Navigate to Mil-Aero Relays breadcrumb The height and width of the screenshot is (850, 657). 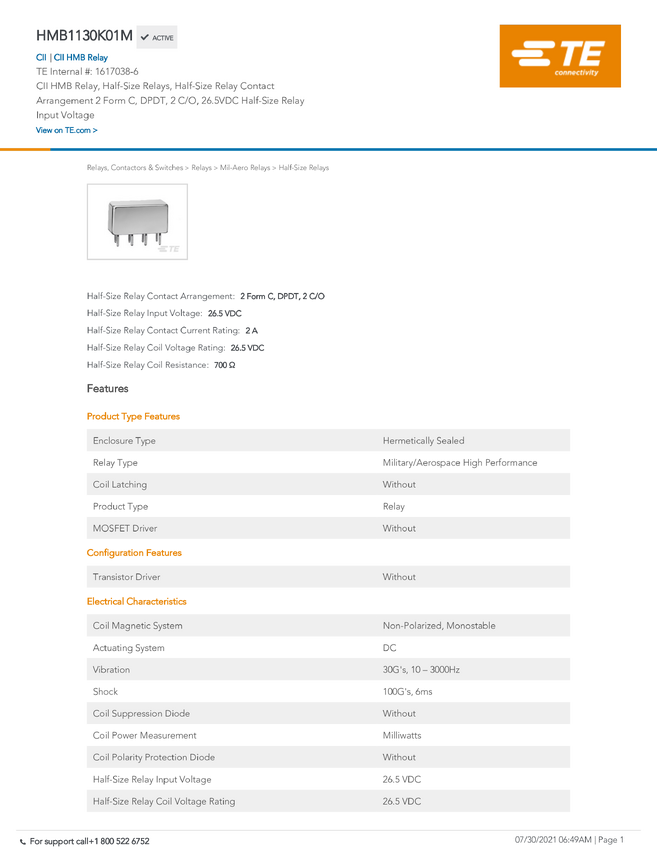[x=245, y=168]
